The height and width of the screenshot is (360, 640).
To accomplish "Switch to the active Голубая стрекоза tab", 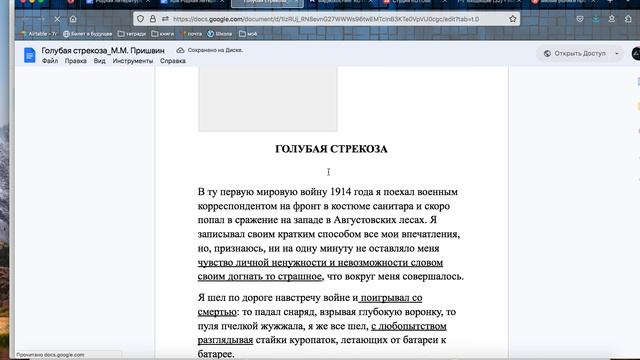I will click(267, 2).
